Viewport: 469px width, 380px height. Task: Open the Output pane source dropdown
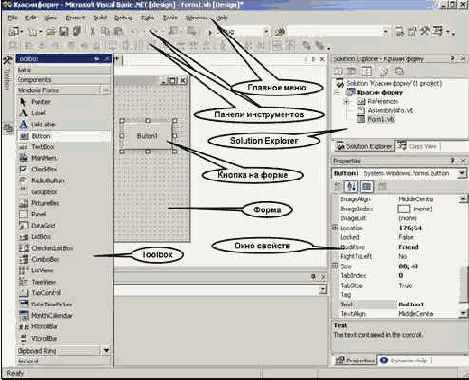[323, 290]
